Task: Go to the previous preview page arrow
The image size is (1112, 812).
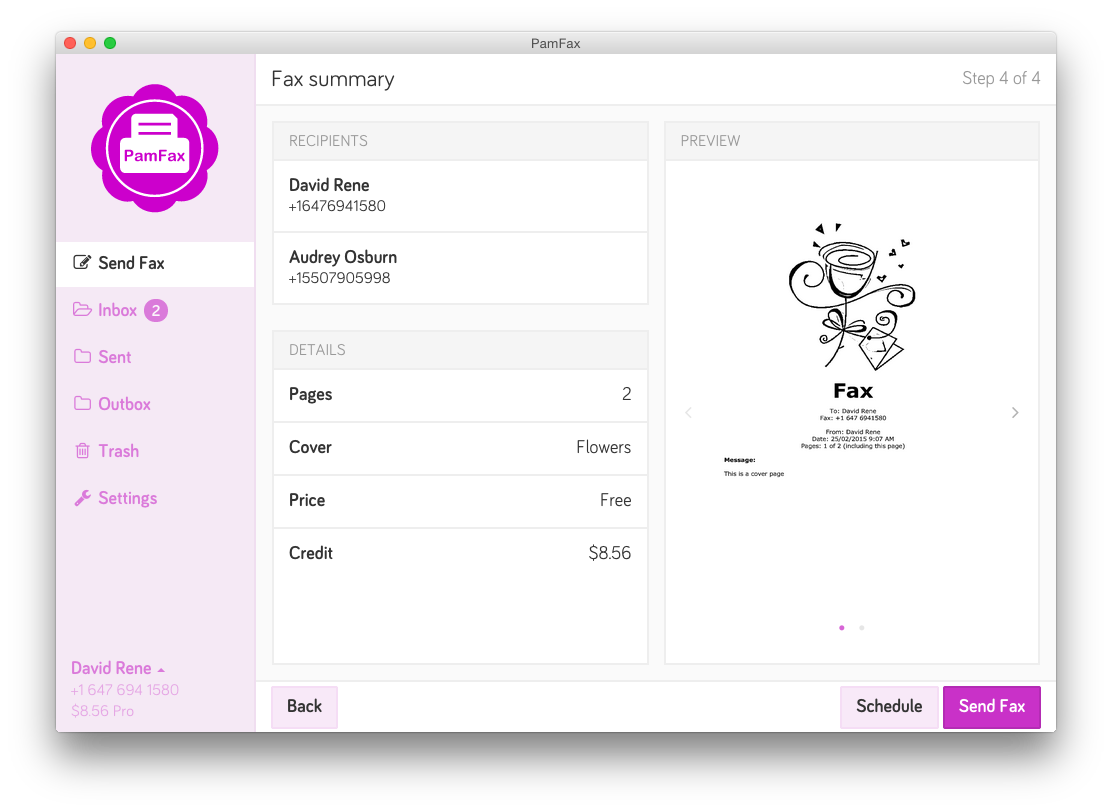Action: coord(688,413)
